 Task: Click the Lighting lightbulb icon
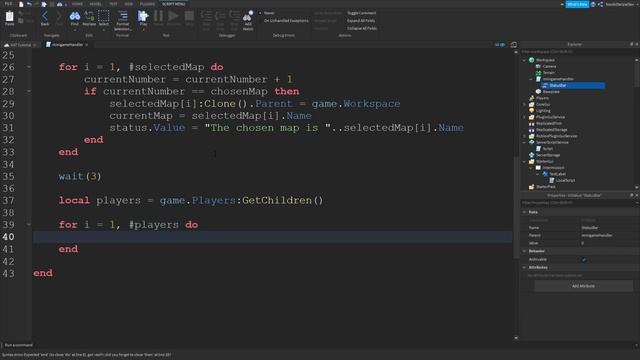532,111
